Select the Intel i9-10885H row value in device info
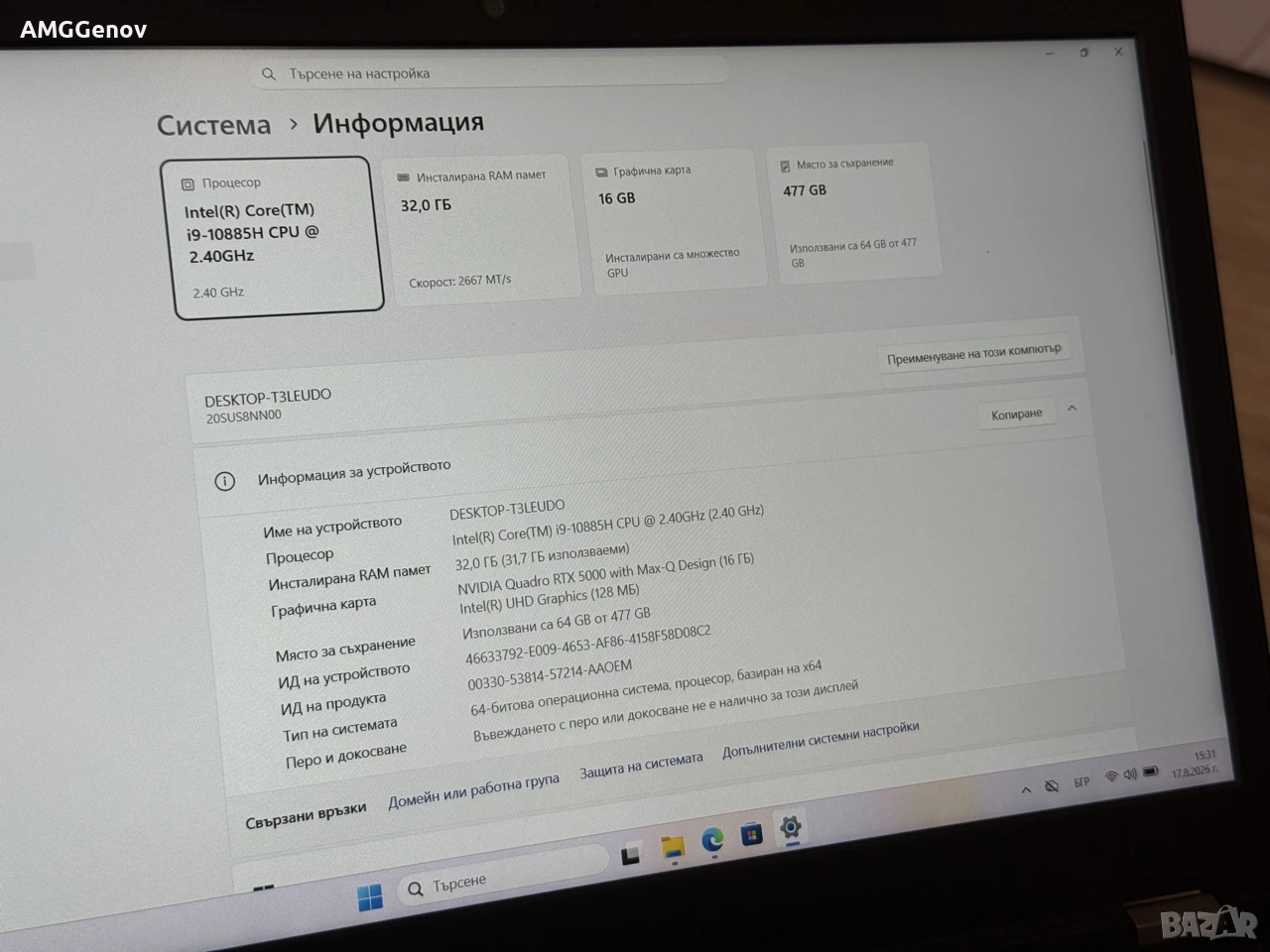The image size is (1270, 952). coord(608,525)
